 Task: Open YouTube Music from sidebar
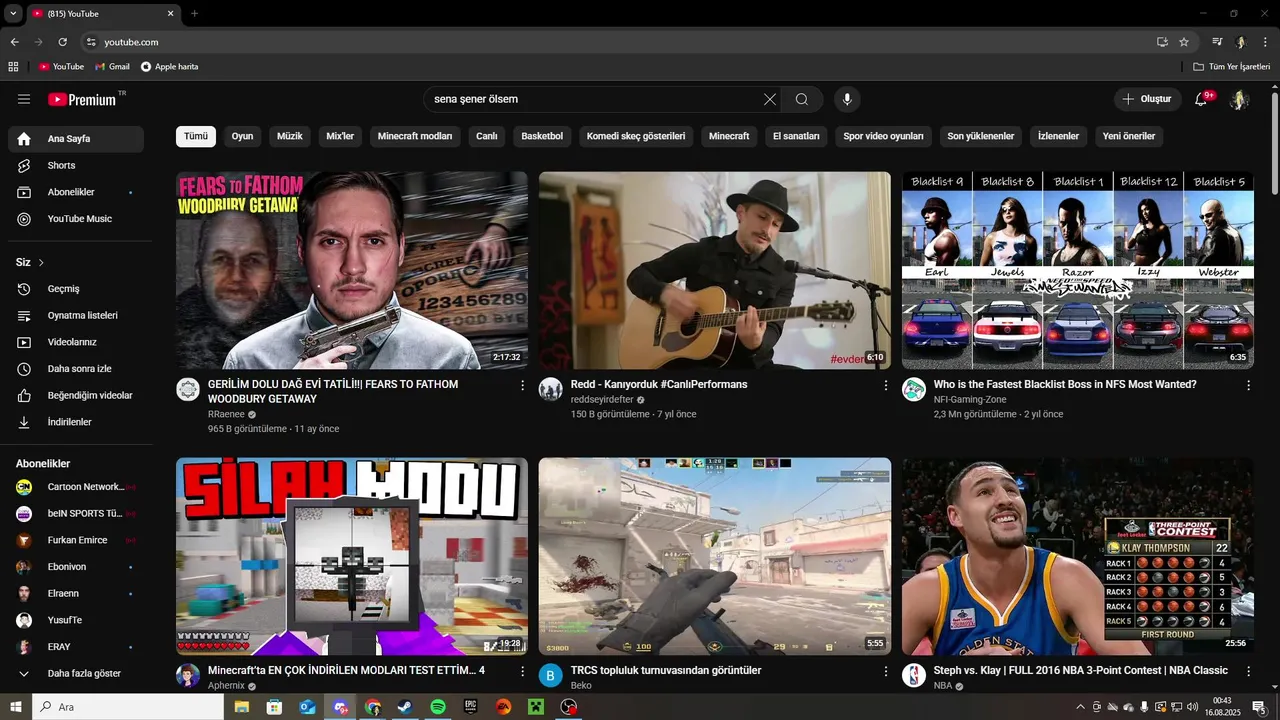click(76, 218)
